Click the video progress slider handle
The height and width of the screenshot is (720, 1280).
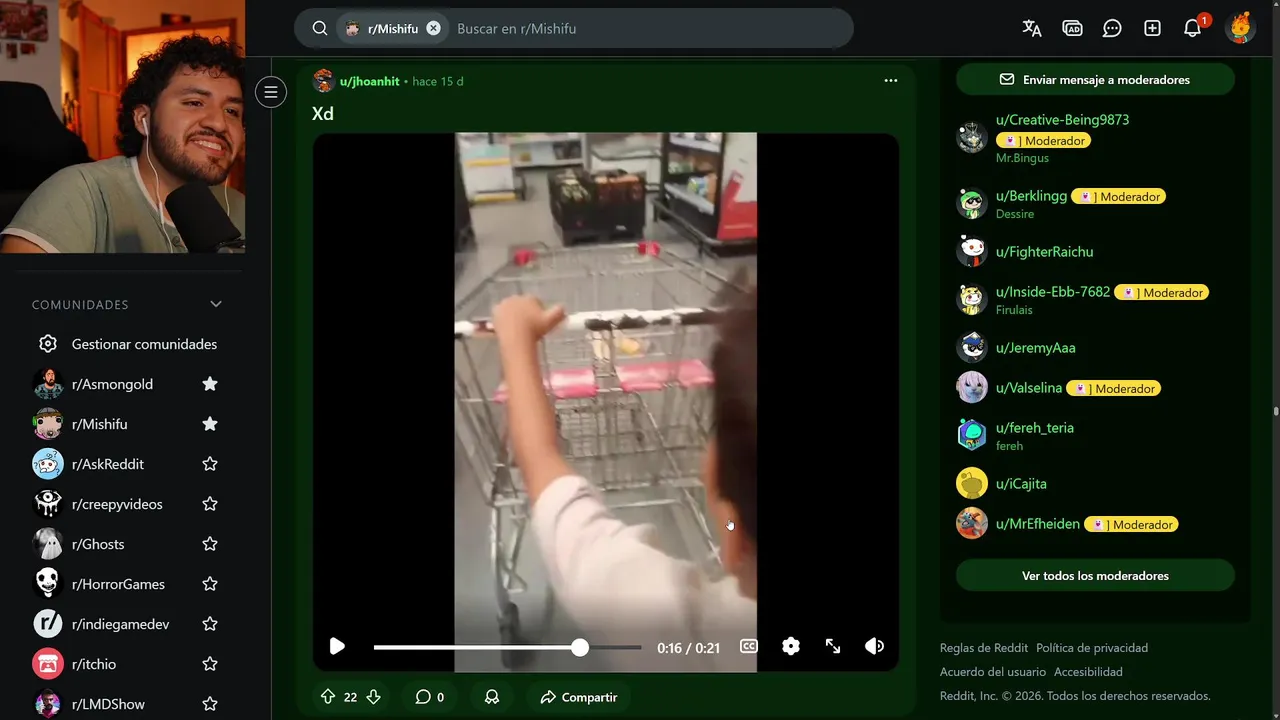click(580, 648)
